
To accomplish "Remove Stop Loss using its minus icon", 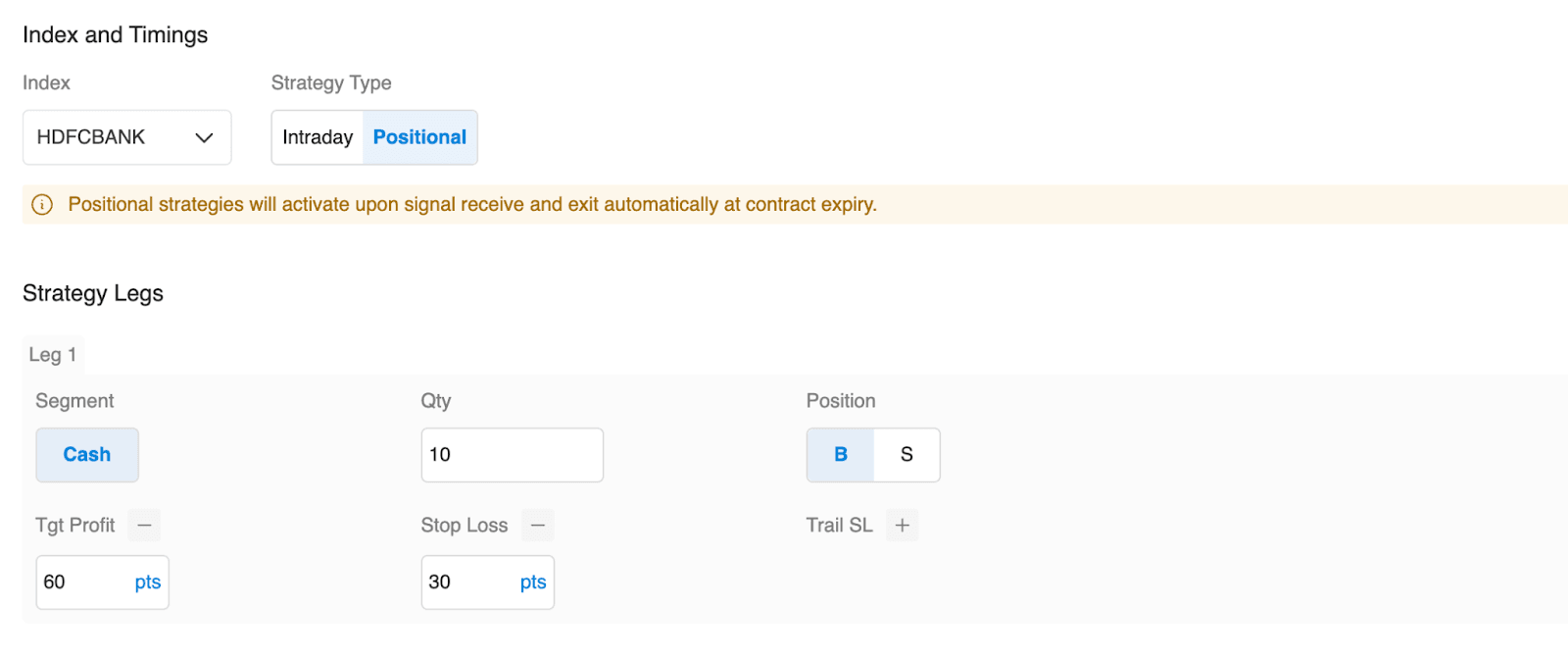I will (537, 526).
